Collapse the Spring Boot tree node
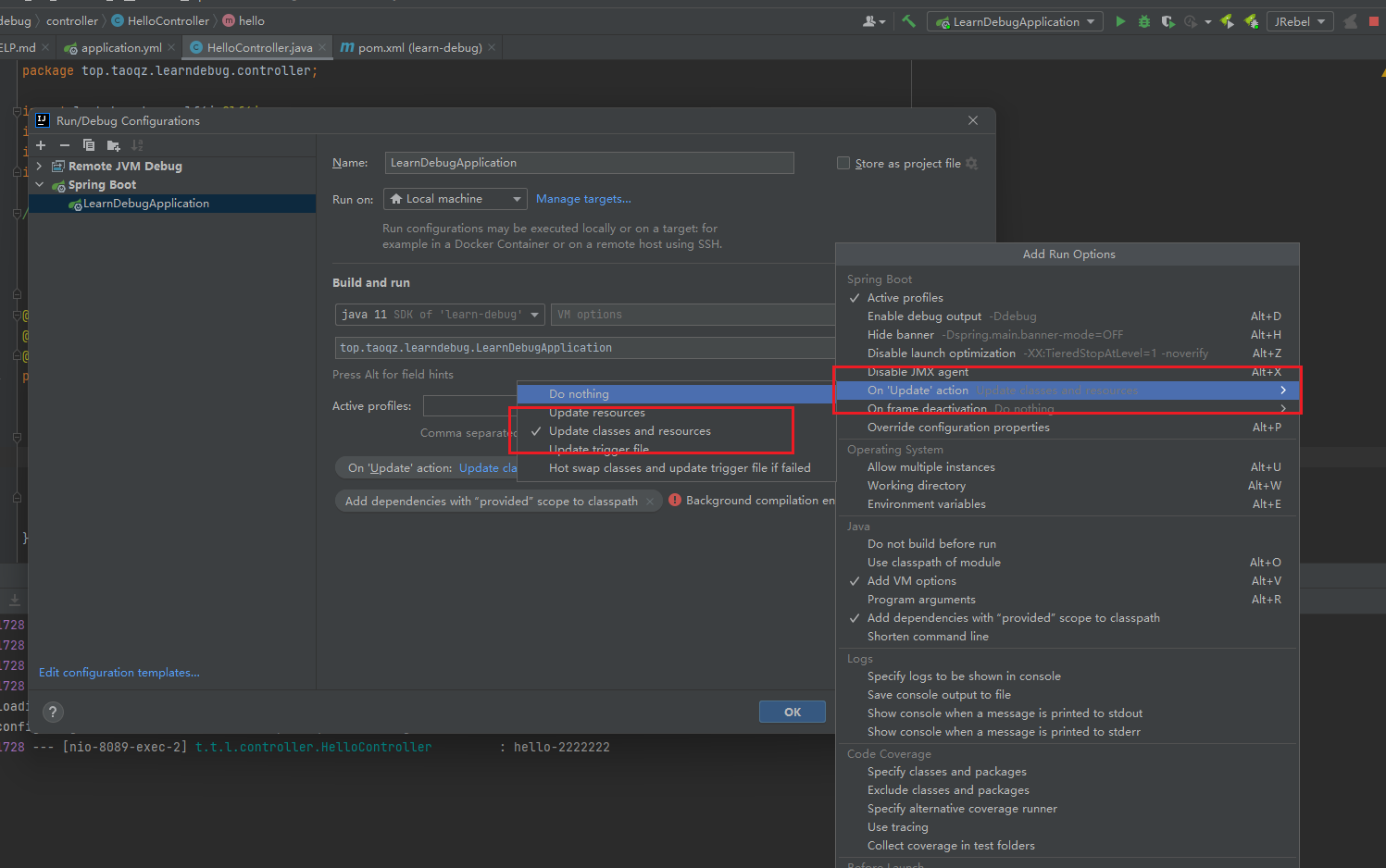Image resolution: width=1386 pixels, height=868 pixels. (40, 185)
